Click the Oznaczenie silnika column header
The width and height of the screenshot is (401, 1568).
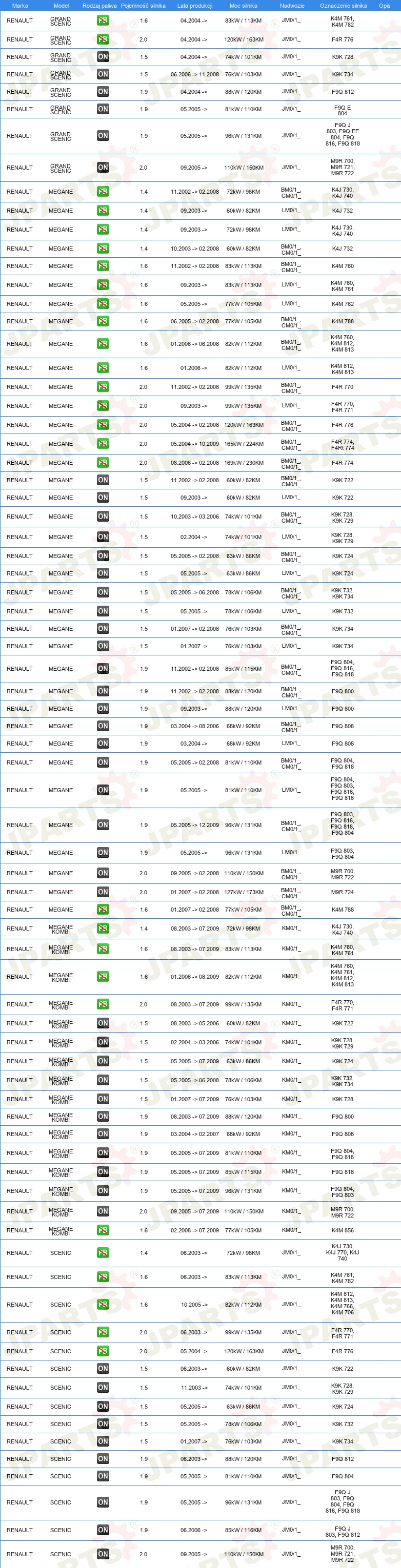(343, 6)
